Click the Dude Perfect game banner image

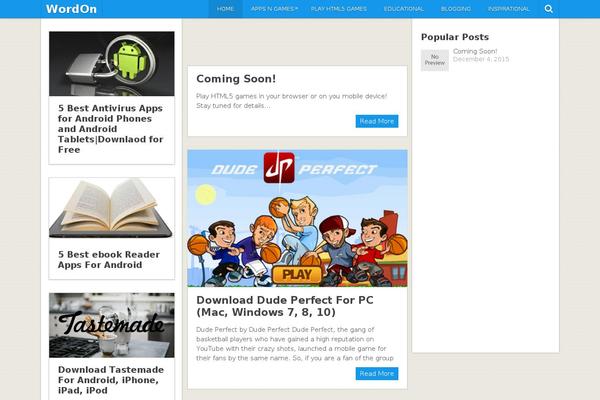coord(297,218)
